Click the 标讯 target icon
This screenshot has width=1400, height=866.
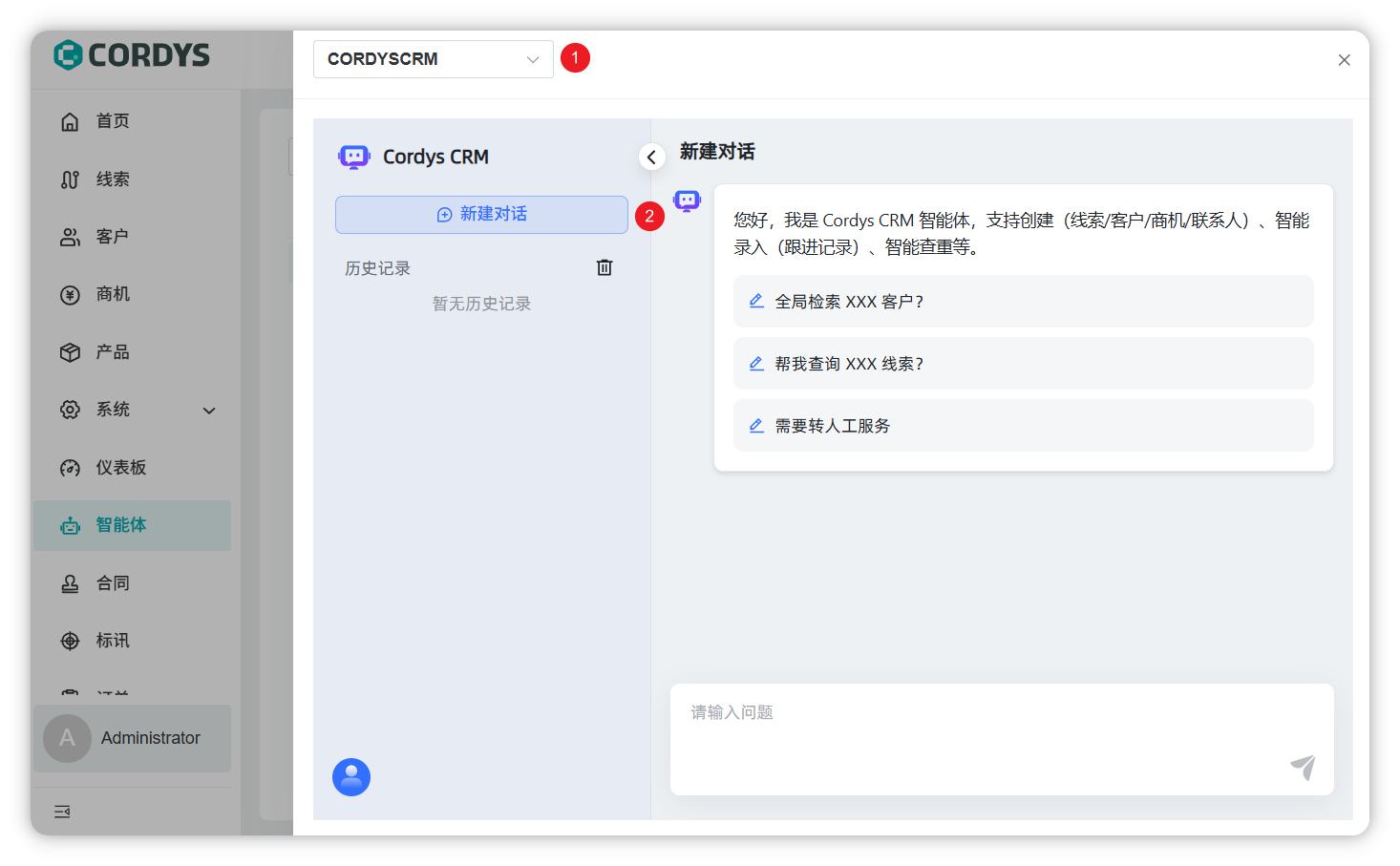[70, 641]
